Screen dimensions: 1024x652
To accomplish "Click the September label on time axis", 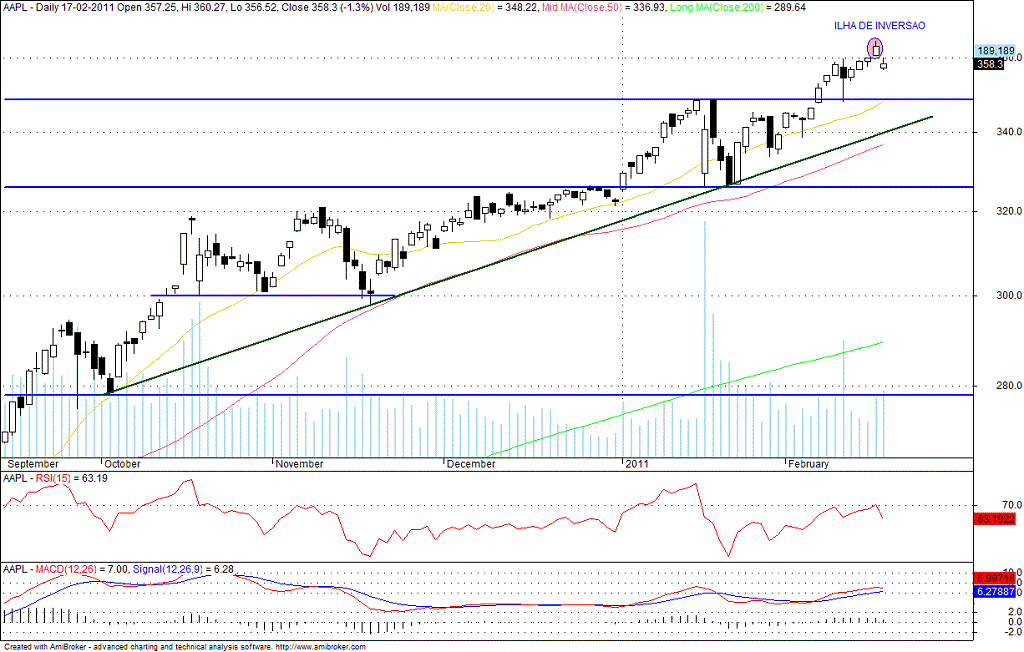I will point(33,464).
